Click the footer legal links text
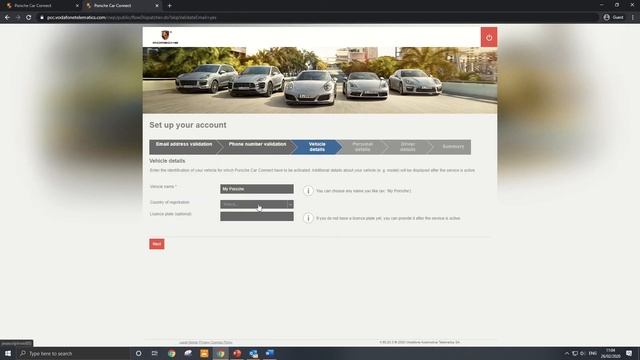The width and height of the screenshot is (640, 360). pos(205,342)
